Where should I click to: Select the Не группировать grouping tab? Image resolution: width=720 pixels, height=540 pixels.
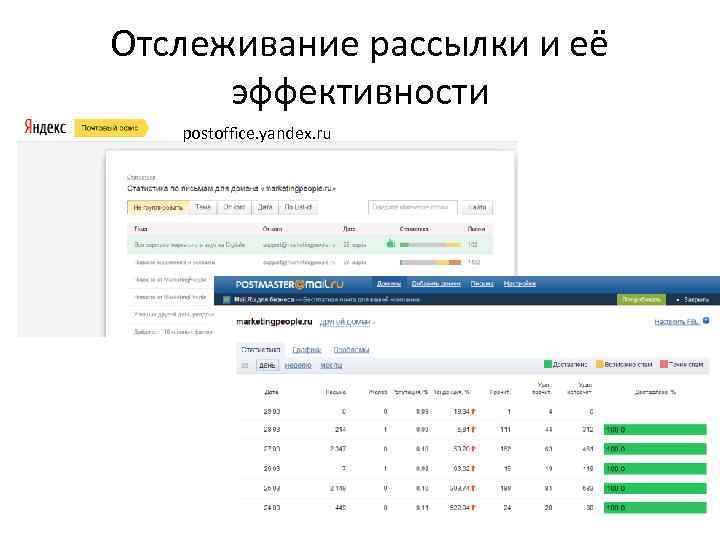pyautogui.click(x=158, y=208)
